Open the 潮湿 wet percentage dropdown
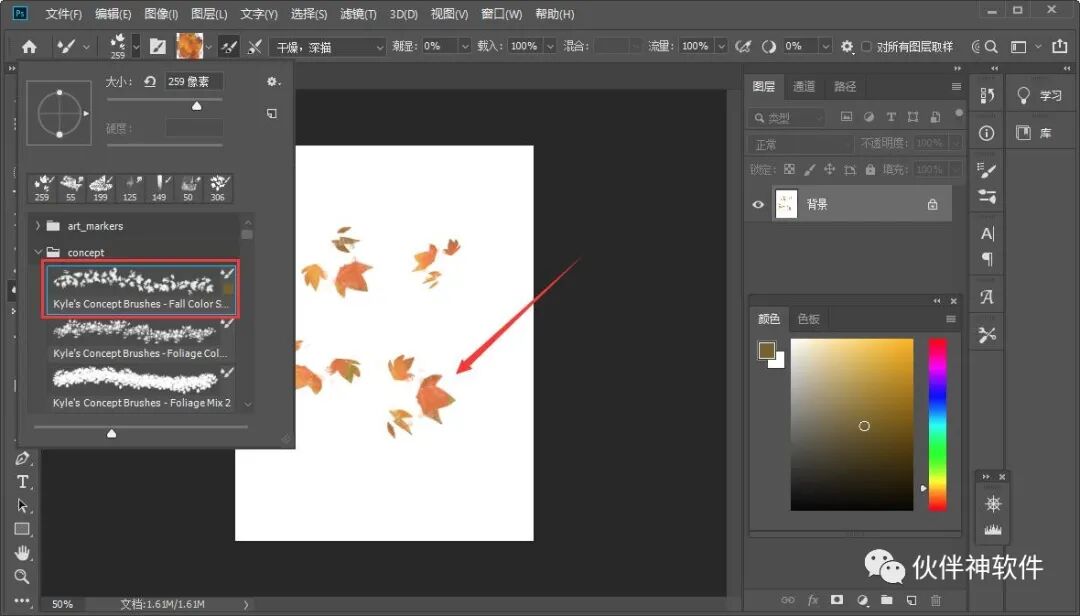Screen dimensions: 1080x616 465,46
